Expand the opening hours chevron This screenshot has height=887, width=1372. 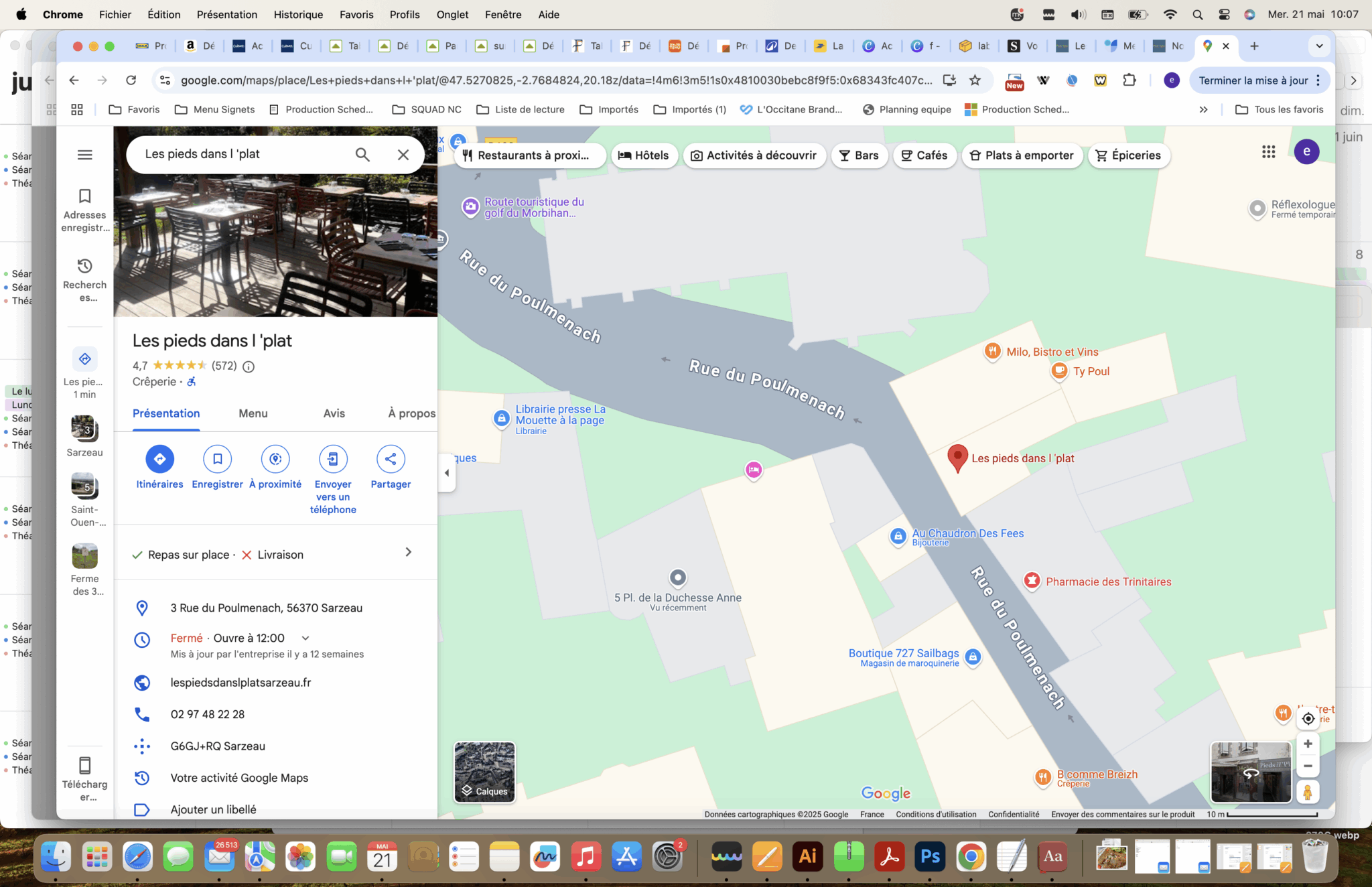tap(305, 638)
